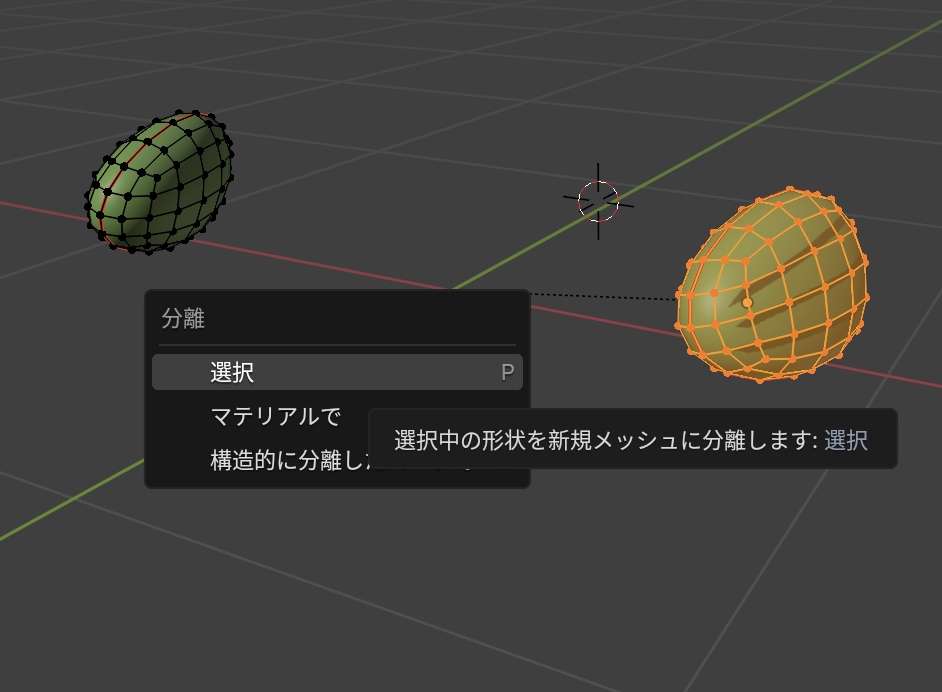Click the P shortcut label beside 選択
Viewport: 942px width, 692px height.
point(507,373)
